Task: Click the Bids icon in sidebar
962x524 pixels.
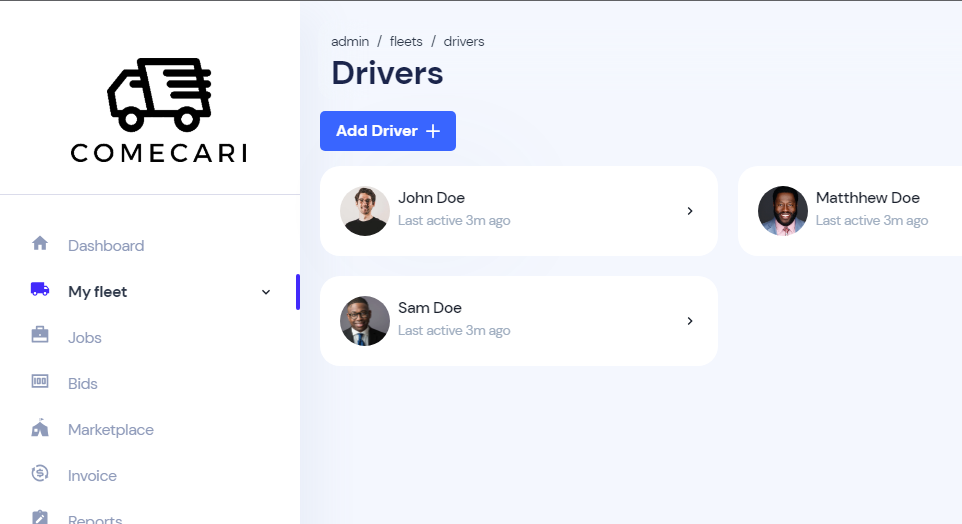Action: (x=40, y=381)
